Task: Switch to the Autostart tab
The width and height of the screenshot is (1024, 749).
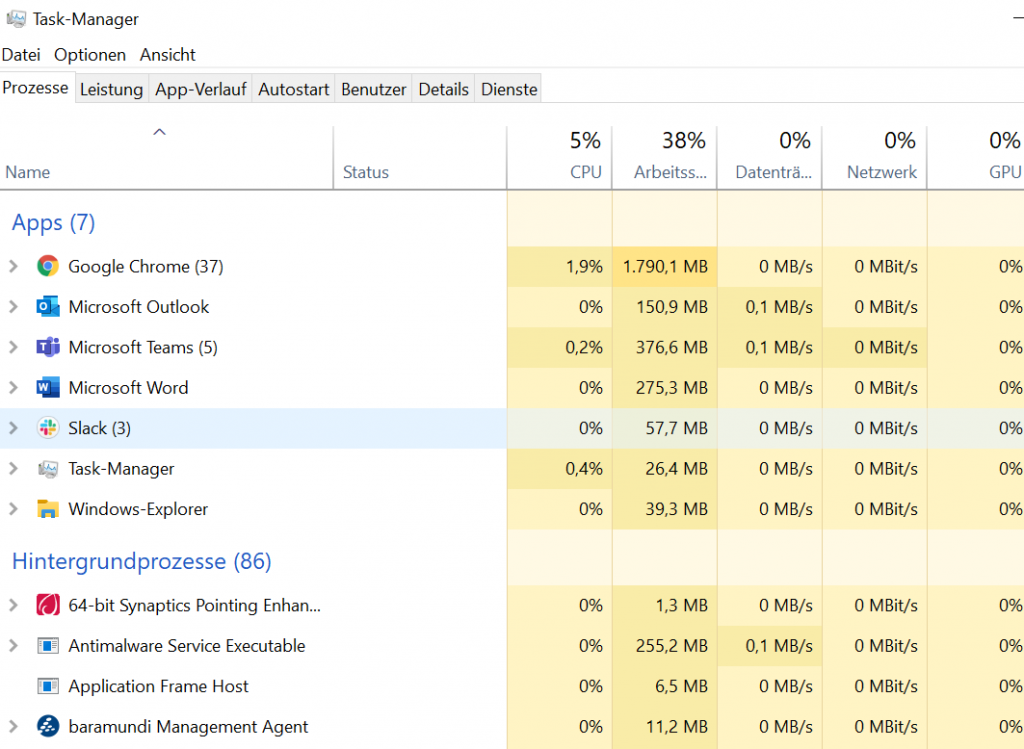Action: tap(293, 89)
